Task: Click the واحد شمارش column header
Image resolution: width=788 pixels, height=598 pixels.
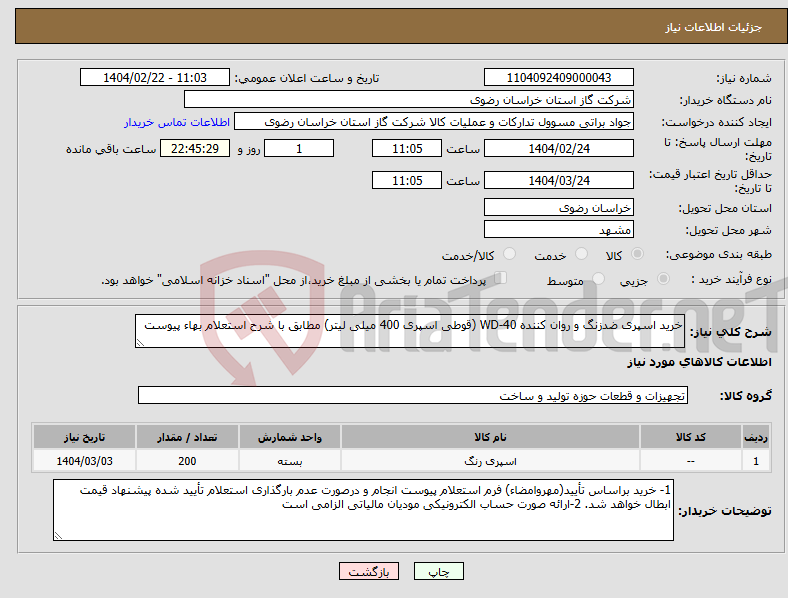Action: pos(290,437)
